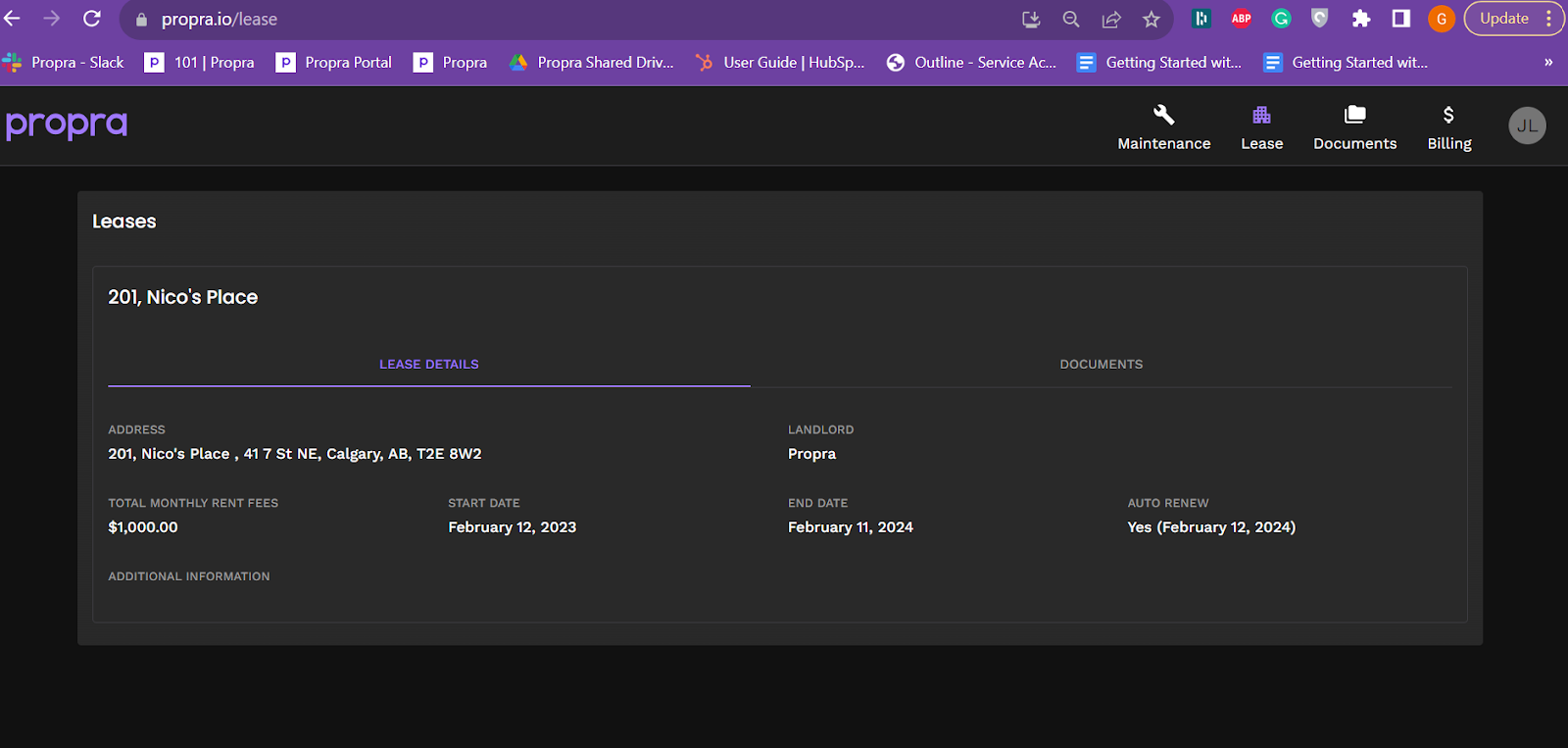Open the Billing dollar menu
Image resolution: width=1568 pixels, height=748 pixels.
click(x=1449, y=127)
